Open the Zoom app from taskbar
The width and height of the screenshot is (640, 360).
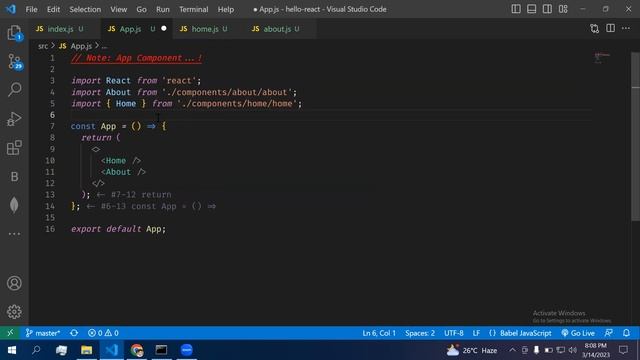187,350
